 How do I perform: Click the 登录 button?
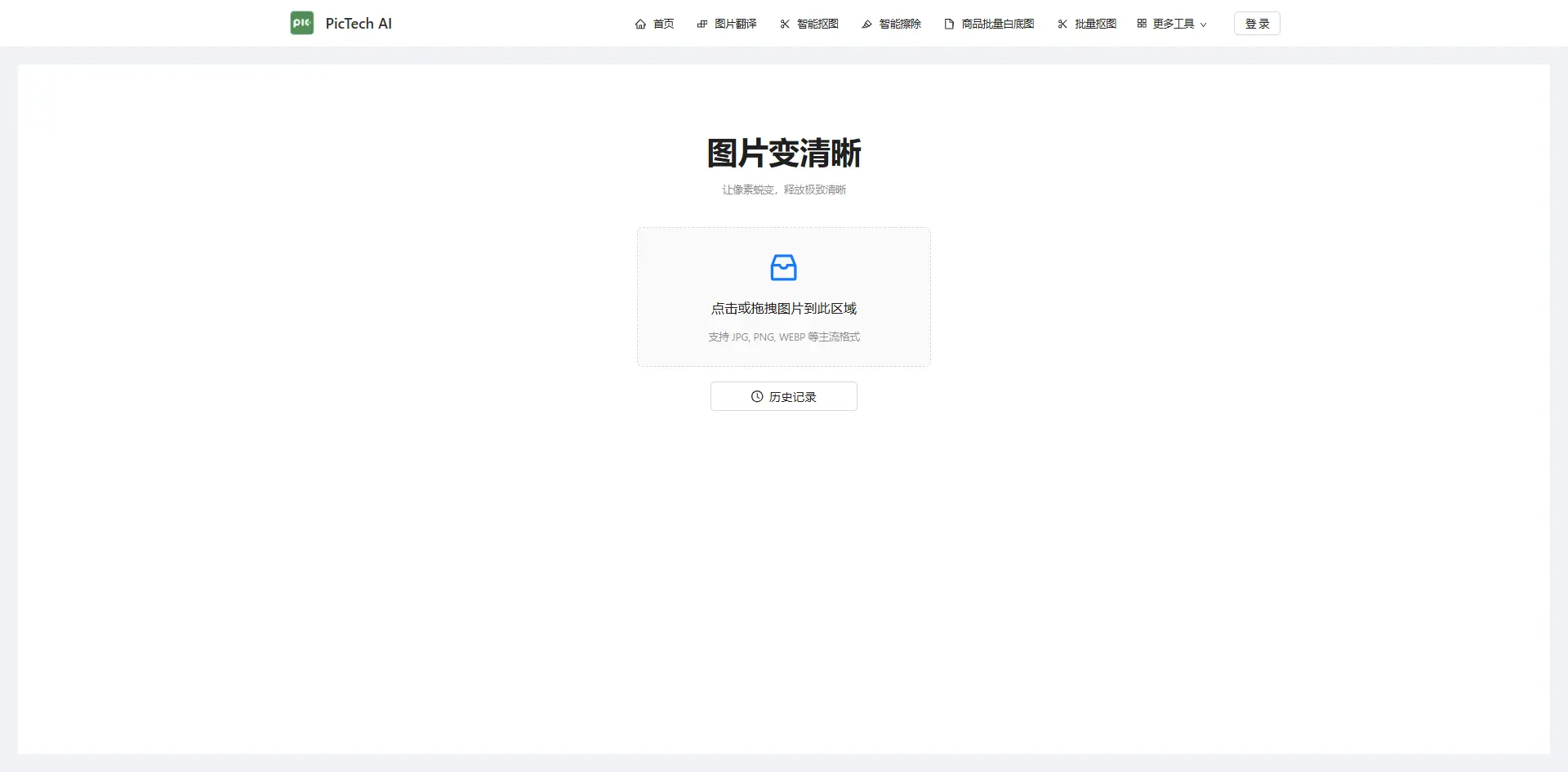(x=1256, y=23)
